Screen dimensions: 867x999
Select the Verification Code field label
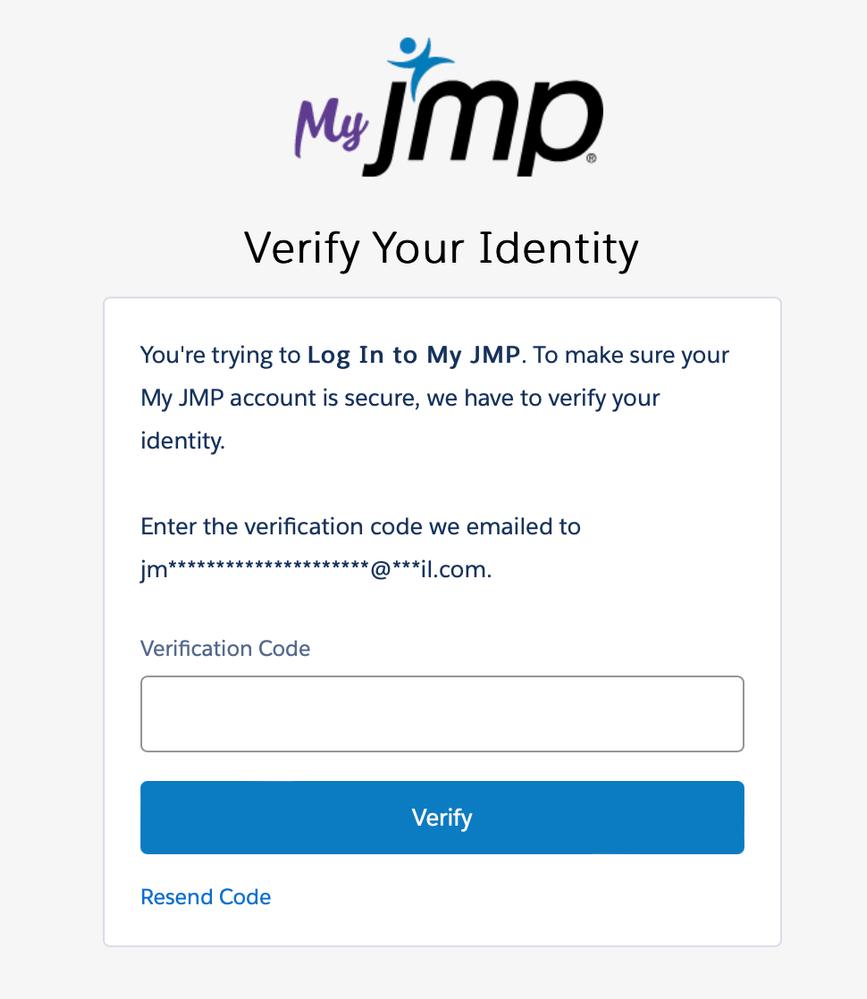tap(225, 648)
